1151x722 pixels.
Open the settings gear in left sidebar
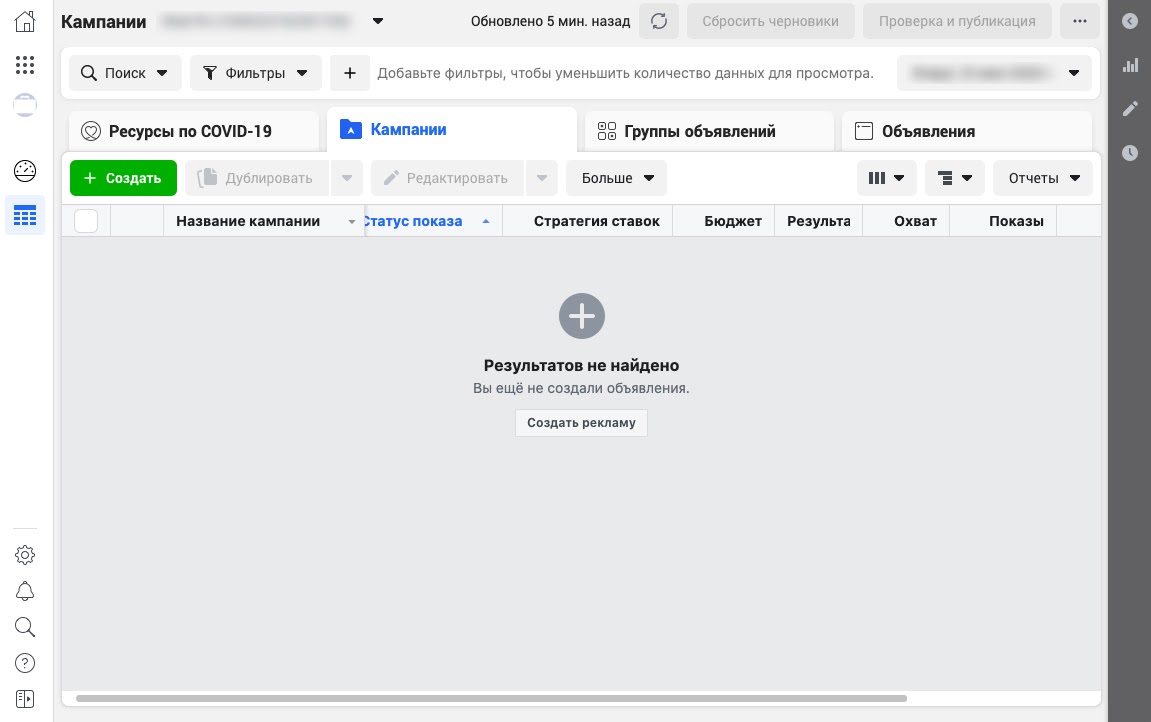(x=25, y=555)
